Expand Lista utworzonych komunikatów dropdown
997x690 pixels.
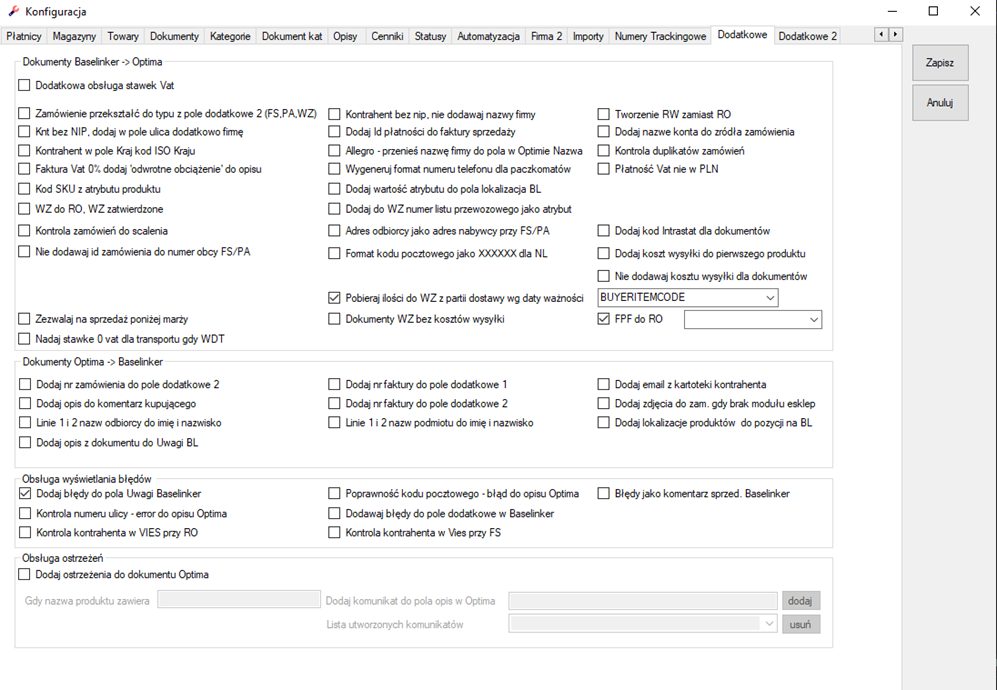click(642, 624)
